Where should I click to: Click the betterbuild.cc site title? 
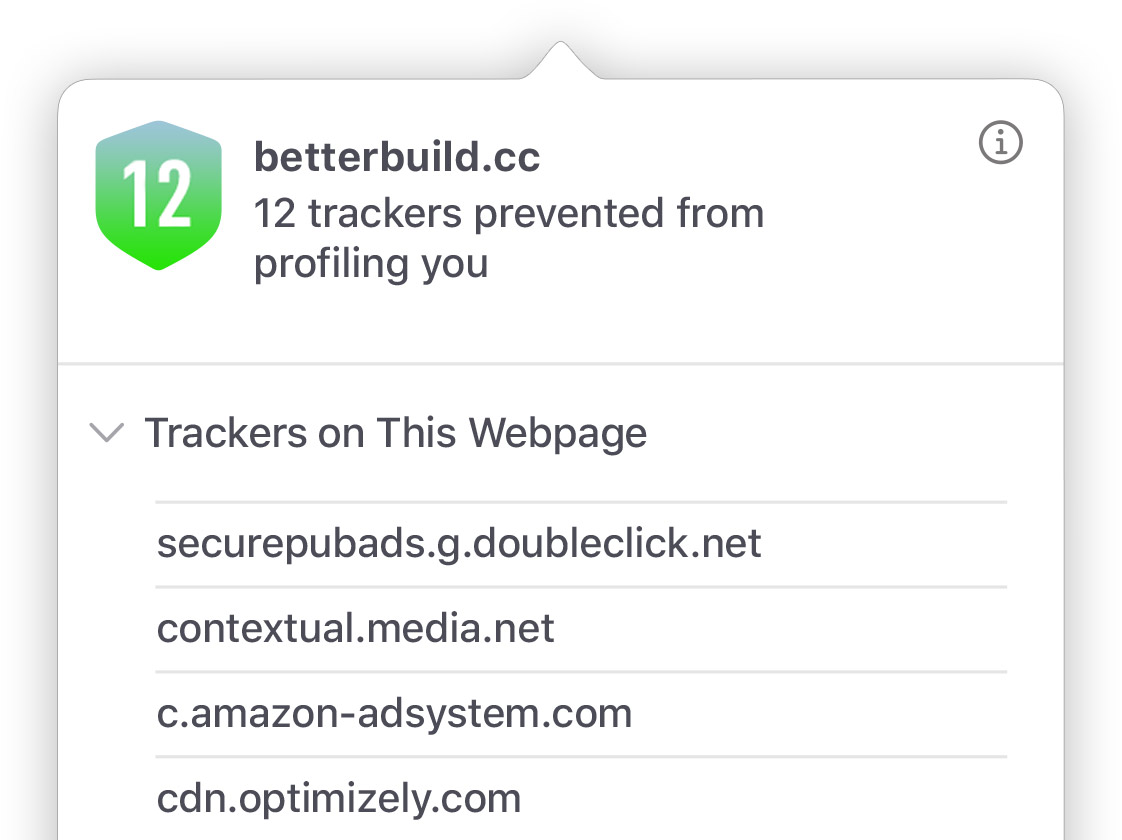tap(397, 158)
